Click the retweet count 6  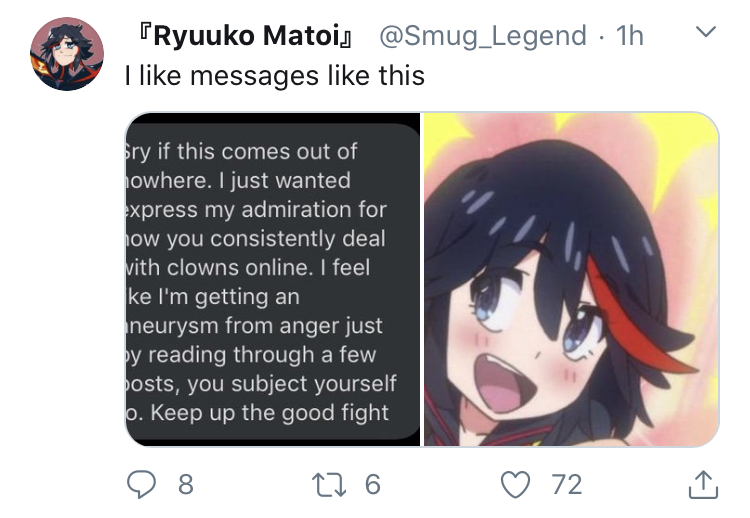tap(373, 485)
